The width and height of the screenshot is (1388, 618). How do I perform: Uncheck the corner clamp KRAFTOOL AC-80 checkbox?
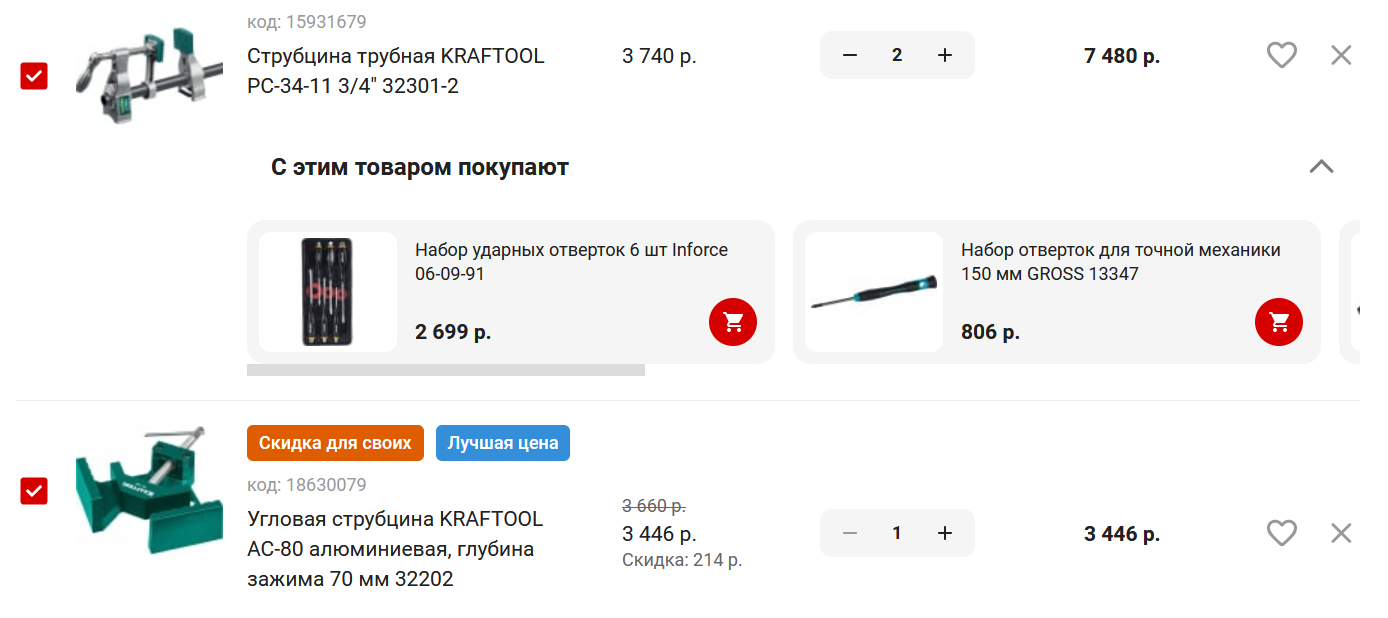pyautogui.click(x=34, y=491)
